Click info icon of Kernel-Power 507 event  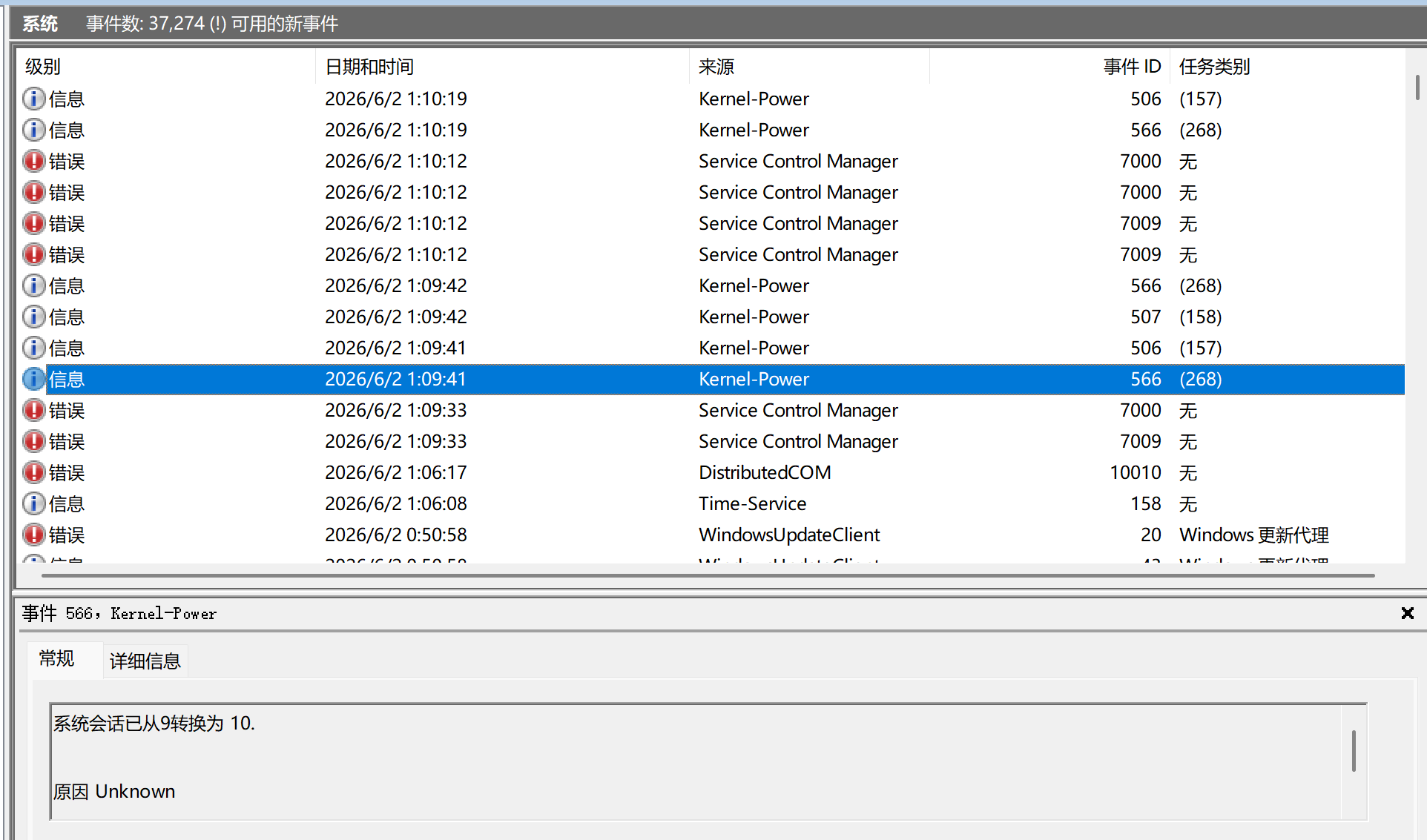coord(33,317)
